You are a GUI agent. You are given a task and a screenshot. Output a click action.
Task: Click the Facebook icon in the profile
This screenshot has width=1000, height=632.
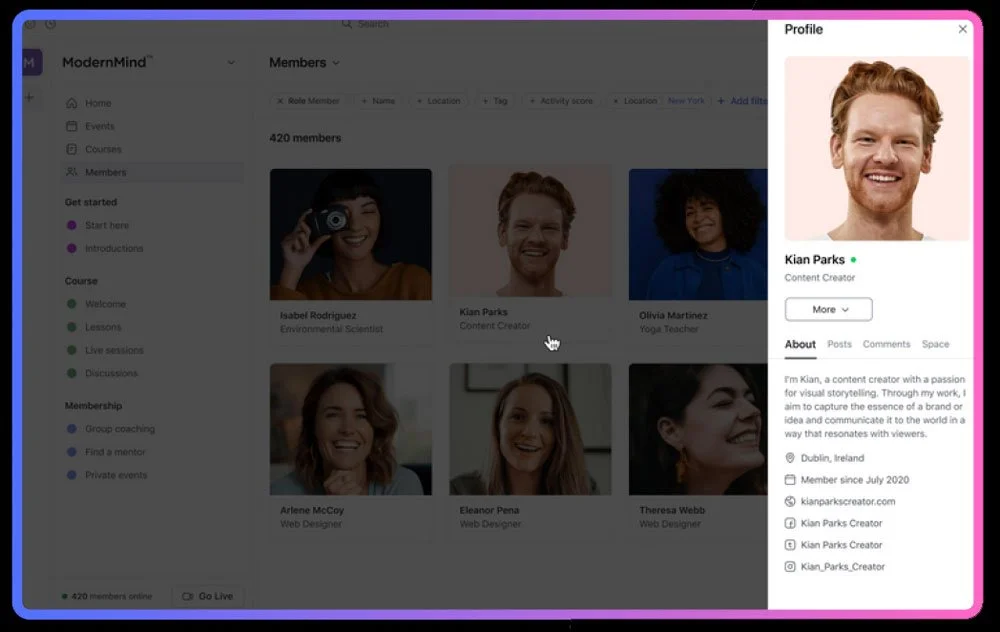790,523
